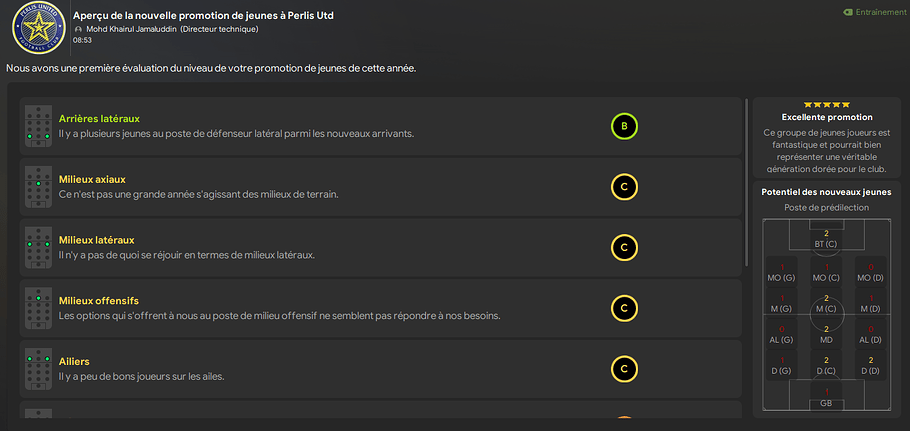
Task: Click the Perlis United club badge
Action: tap(38, 27)
